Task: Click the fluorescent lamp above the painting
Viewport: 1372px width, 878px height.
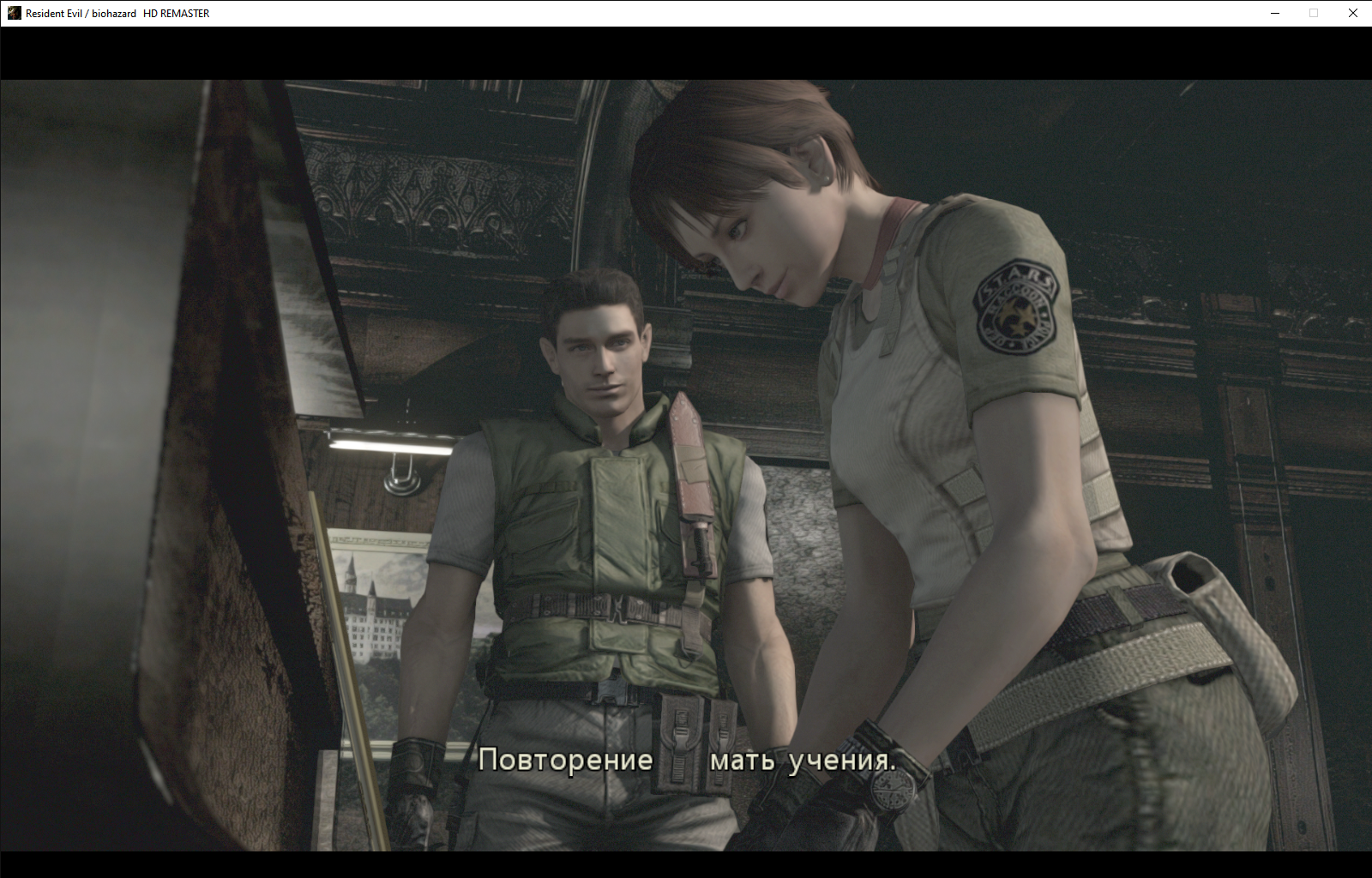Action: click(391, 444)
